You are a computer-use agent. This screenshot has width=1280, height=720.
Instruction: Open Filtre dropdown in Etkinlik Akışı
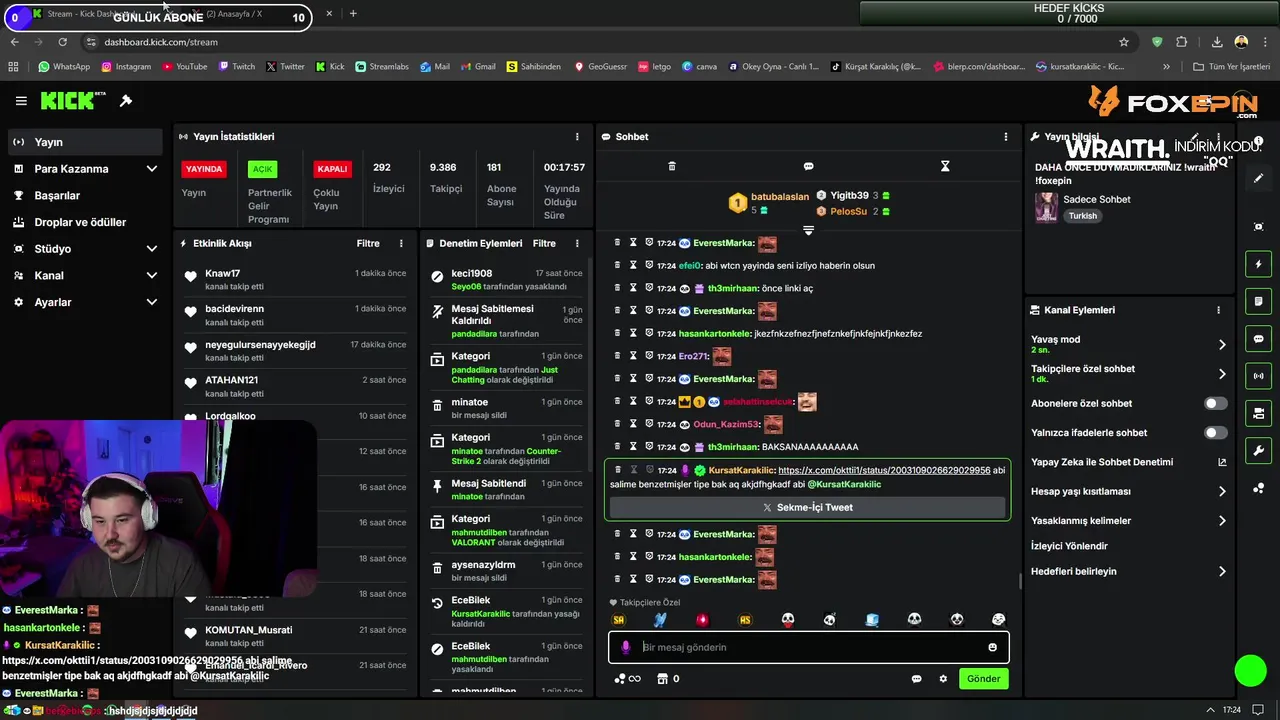(x=368, y=243)
